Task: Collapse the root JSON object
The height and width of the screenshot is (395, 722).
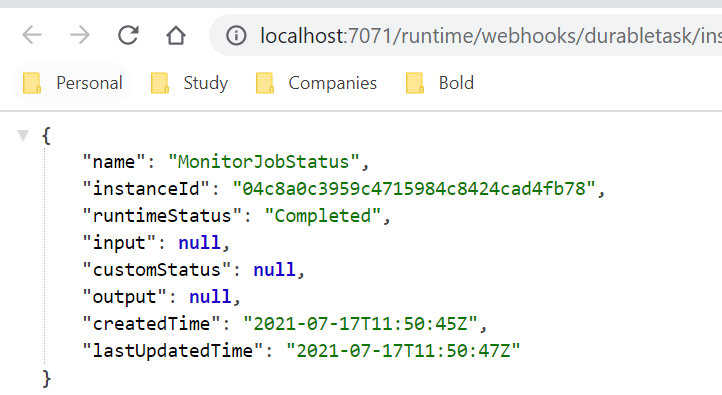Action: click(23, 135)
